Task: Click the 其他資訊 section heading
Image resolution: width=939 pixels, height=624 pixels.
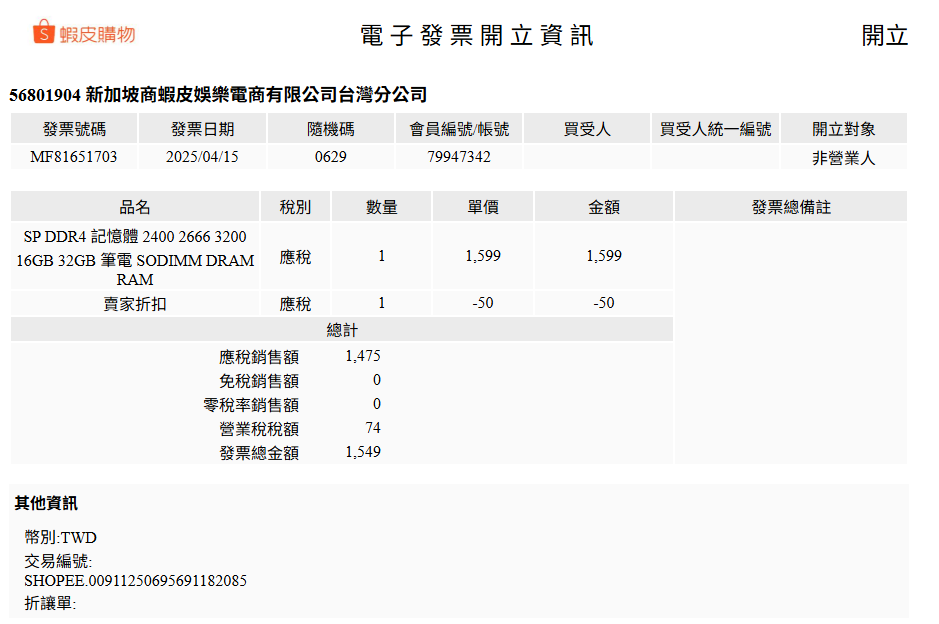Action: pos(46,503)
